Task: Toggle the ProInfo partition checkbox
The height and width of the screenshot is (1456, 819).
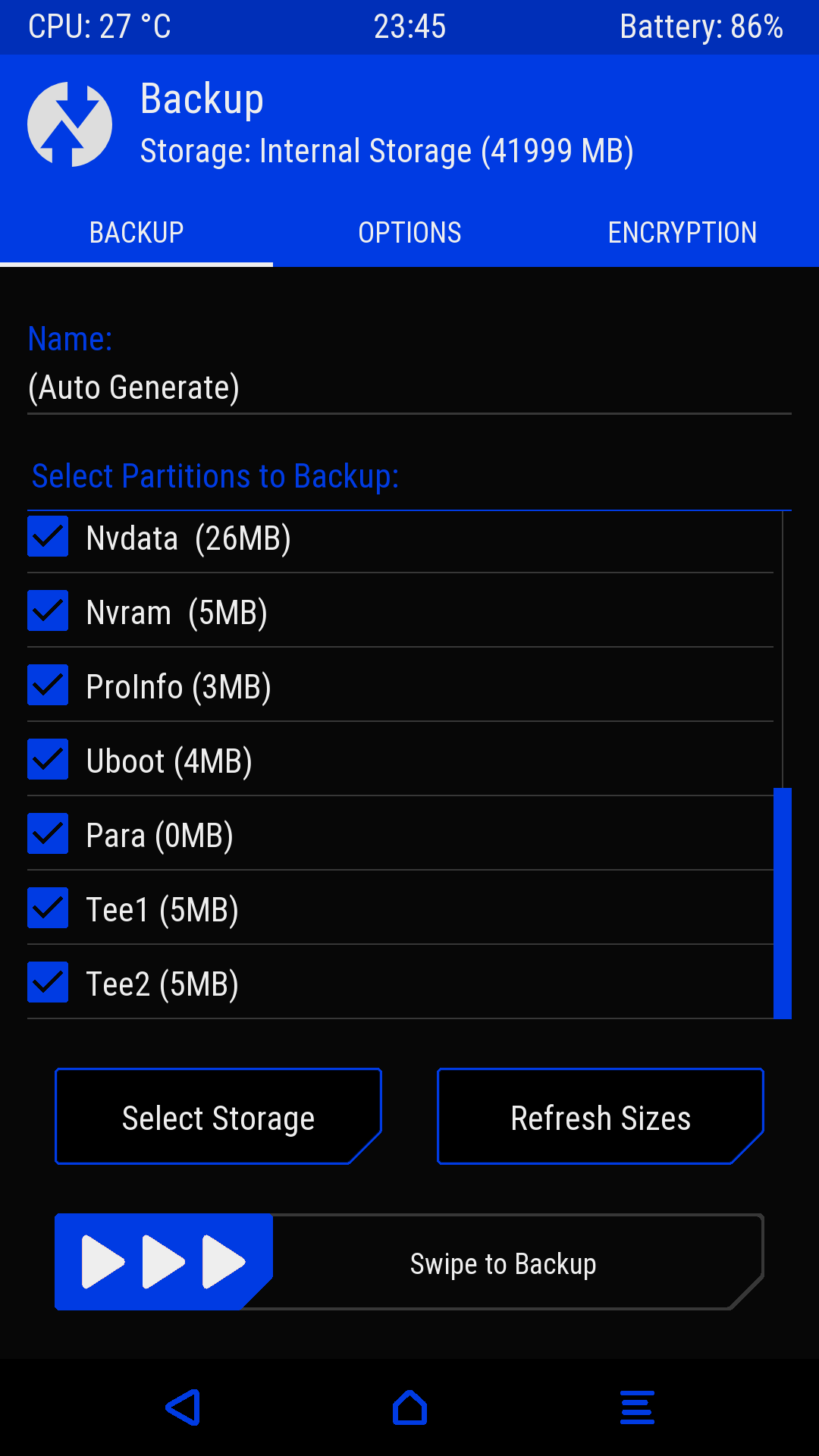Action: tap(48, 686)
